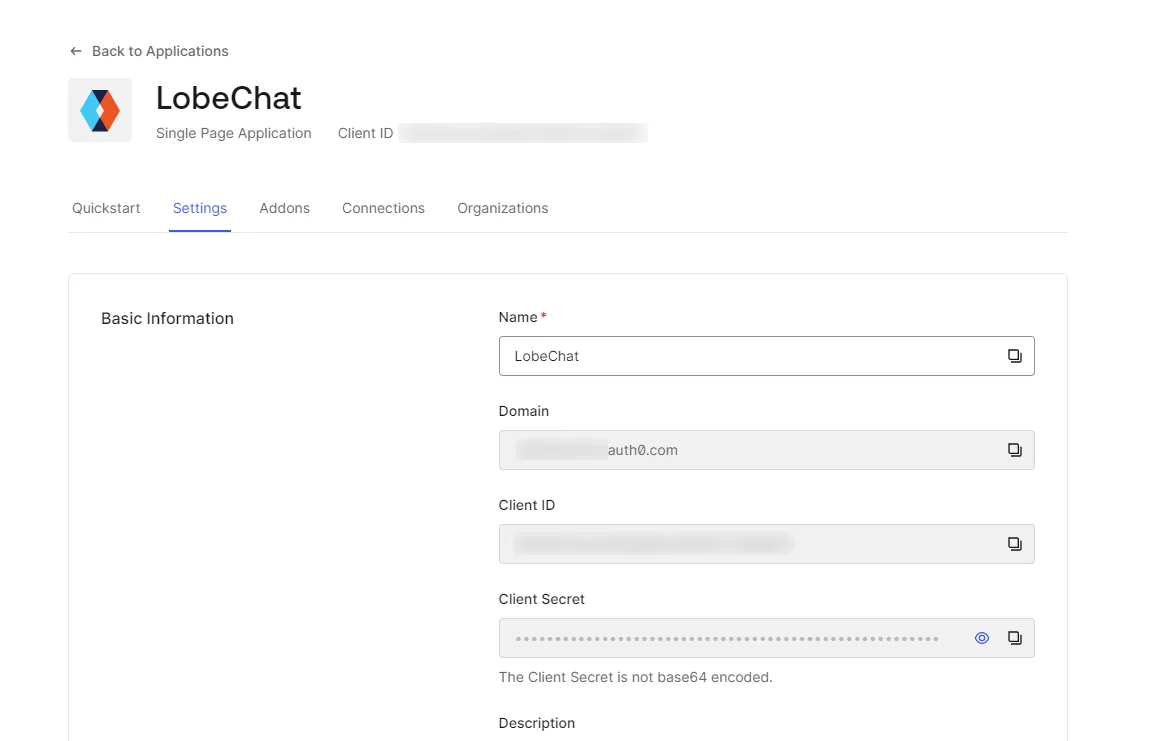The image size is (1175, 741).
Task: Copy the Client ID value
Action: pos(1015,543)
